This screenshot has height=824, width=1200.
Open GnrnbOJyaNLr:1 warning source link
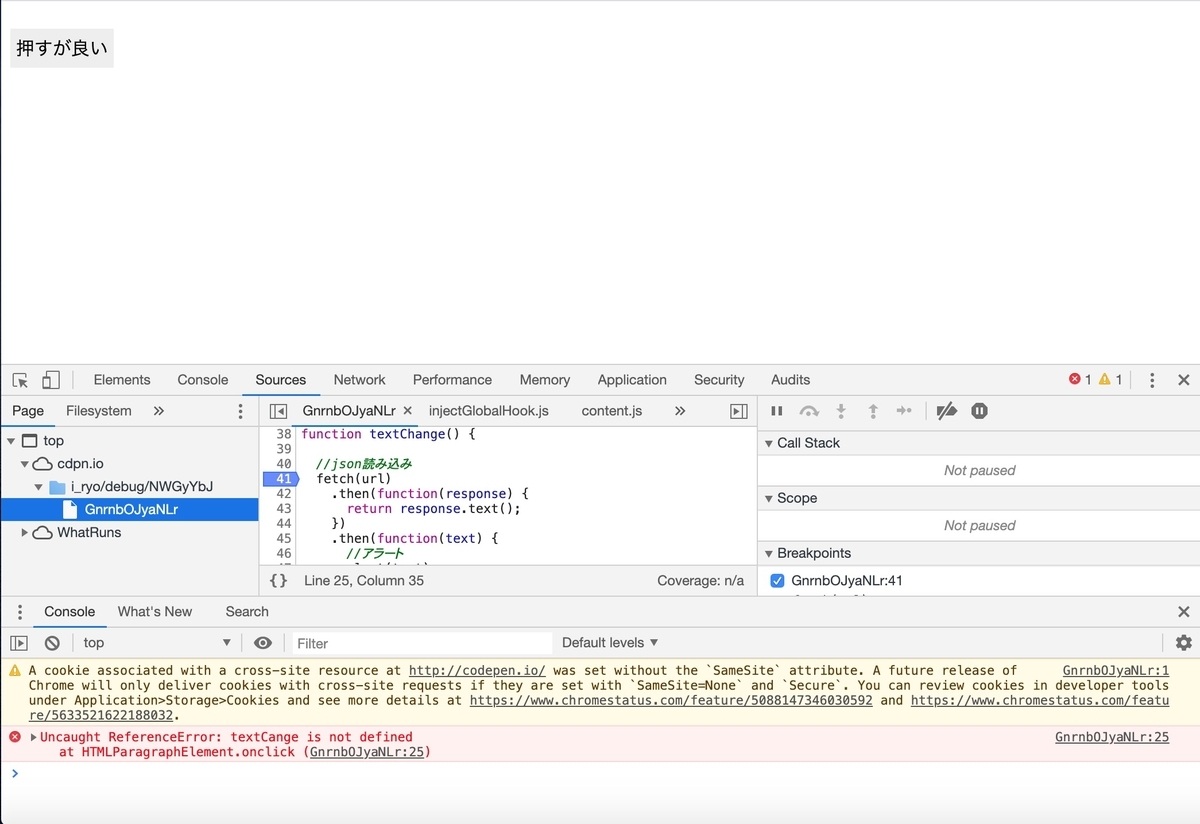tap(1116, 671)
